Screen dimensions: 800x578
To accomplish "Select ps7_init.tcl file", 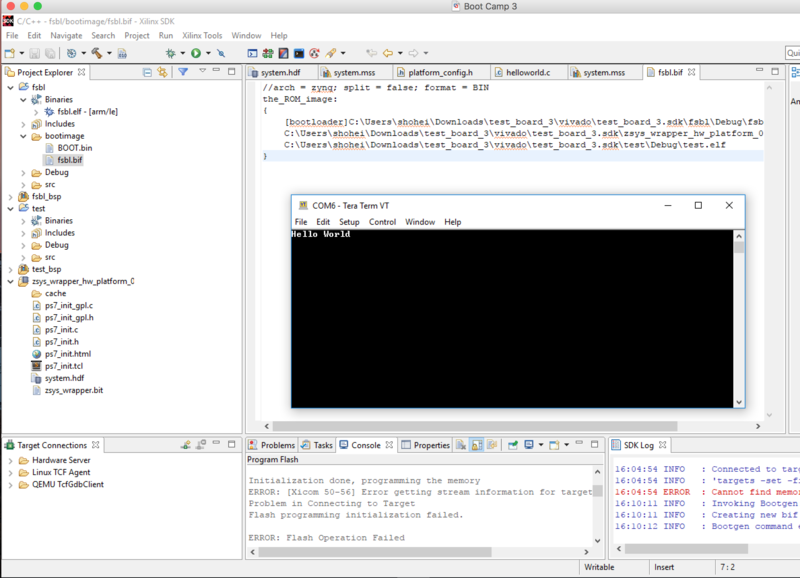I will (x=63, y=366).
